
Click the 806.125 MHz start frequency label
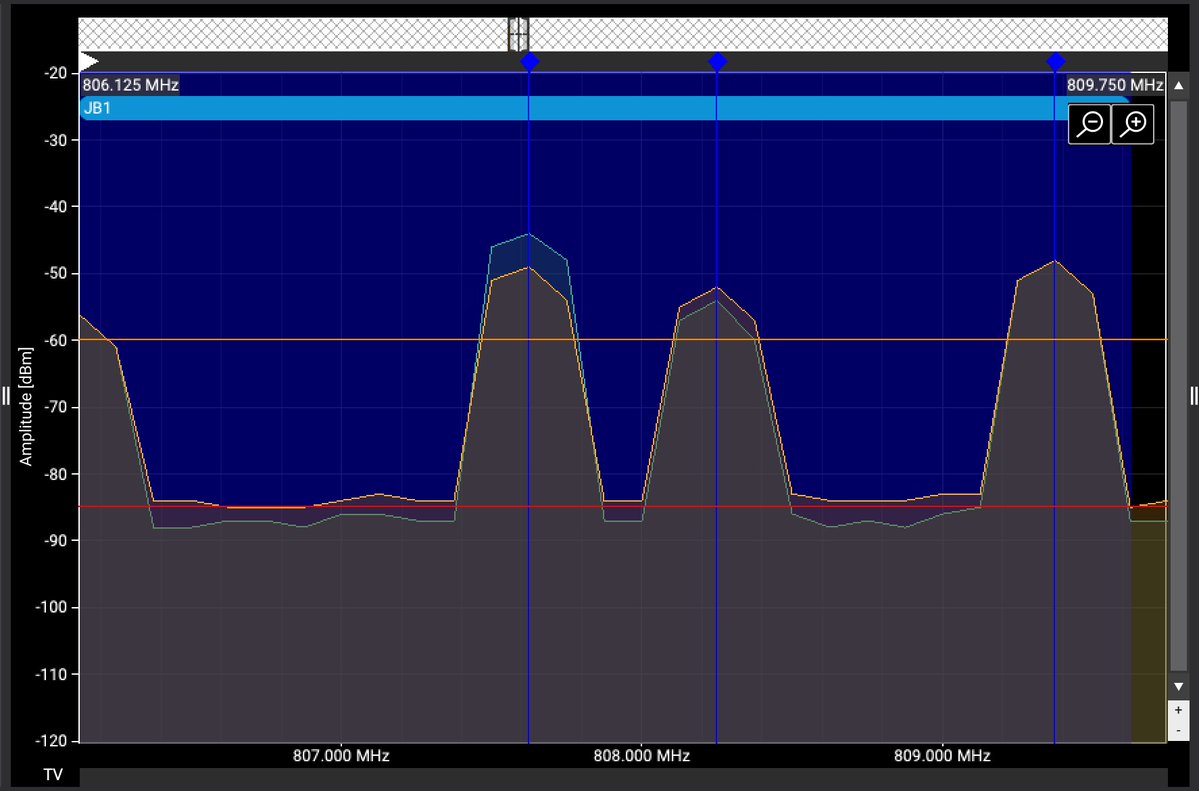click(x=130, y=85)
